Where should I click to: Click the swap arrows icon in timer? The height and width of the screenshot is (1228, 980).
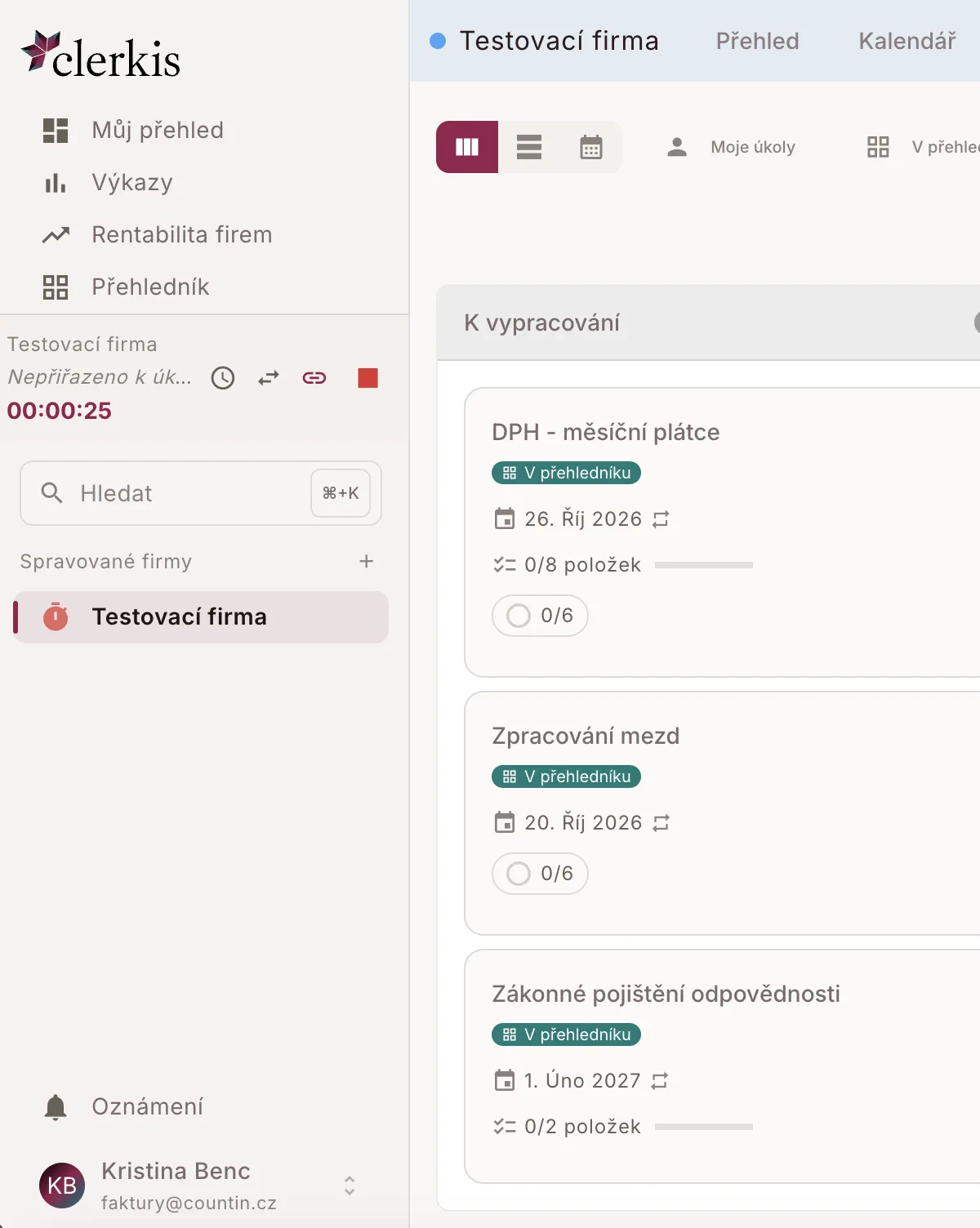(x=269, y=378)
